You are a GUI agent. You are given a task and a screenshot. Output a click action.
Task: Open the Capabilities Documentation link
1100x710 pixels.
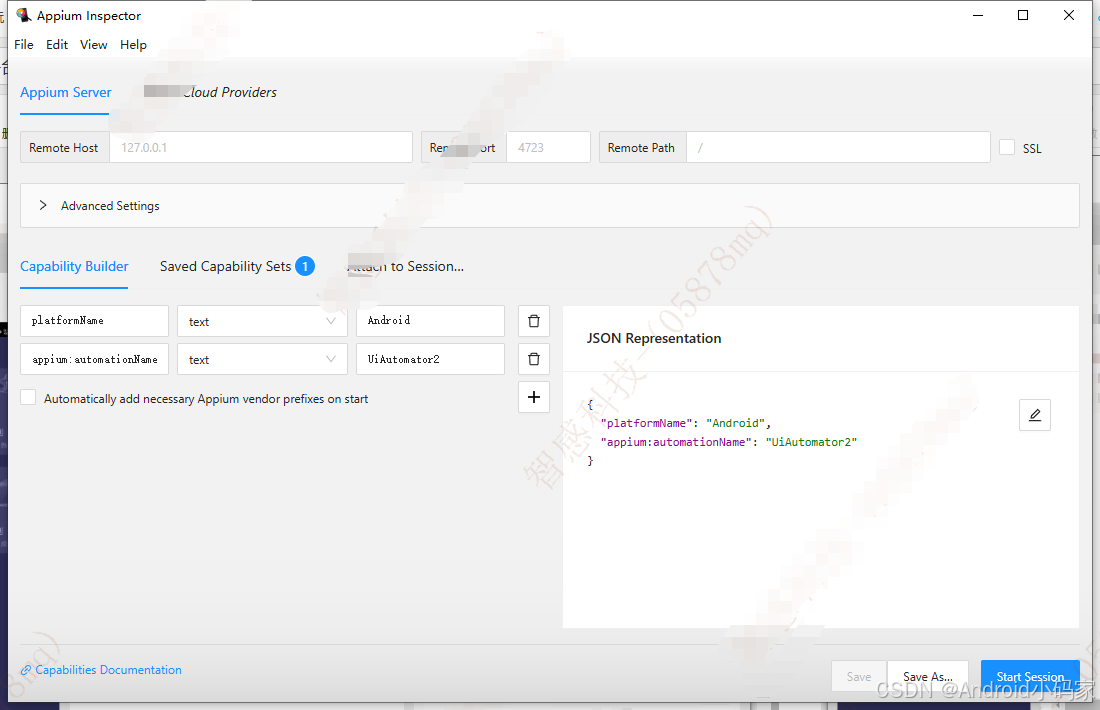pos(108,670)
